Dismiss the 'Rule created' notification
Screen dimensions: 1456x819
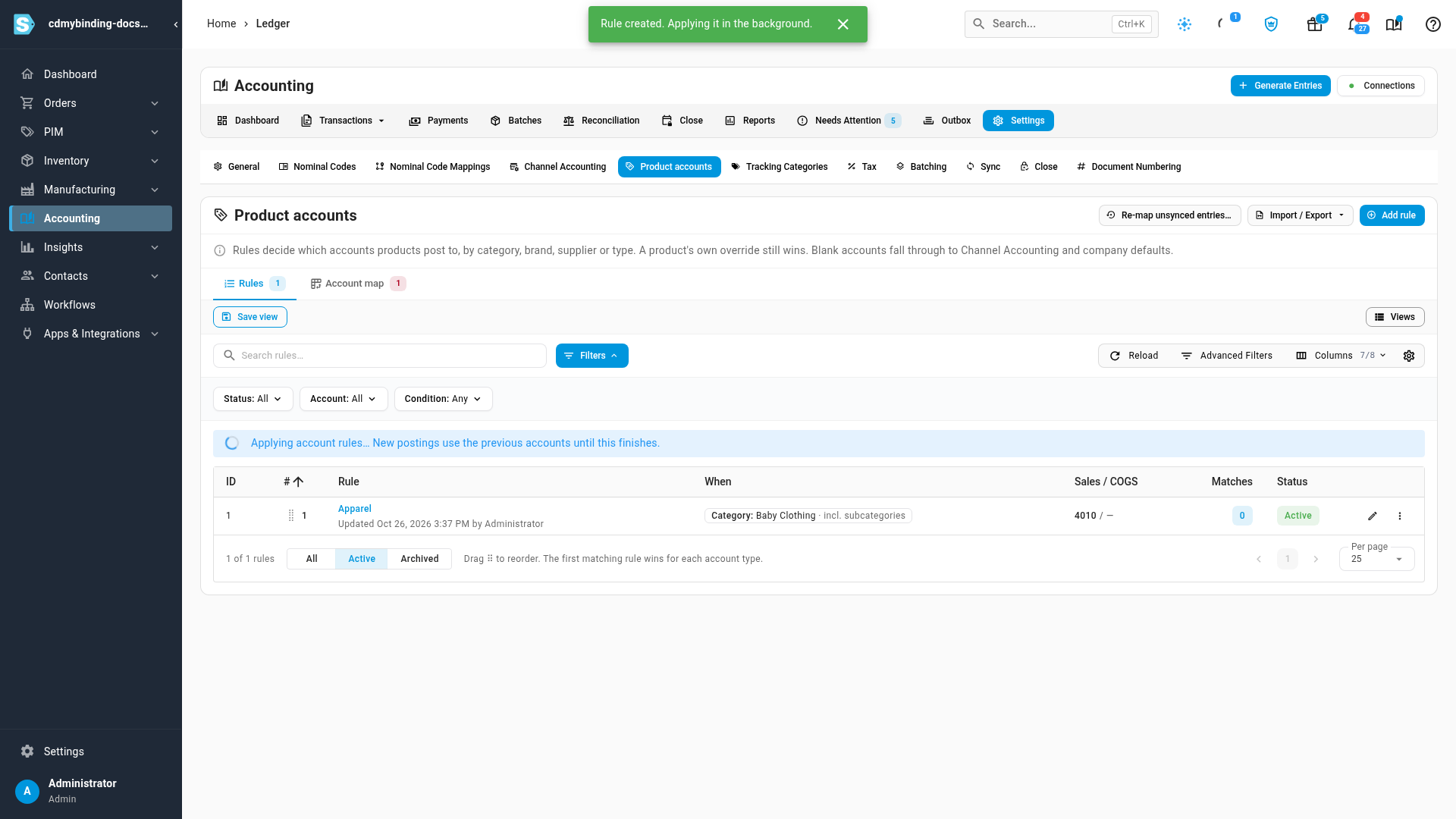[843, 24]
